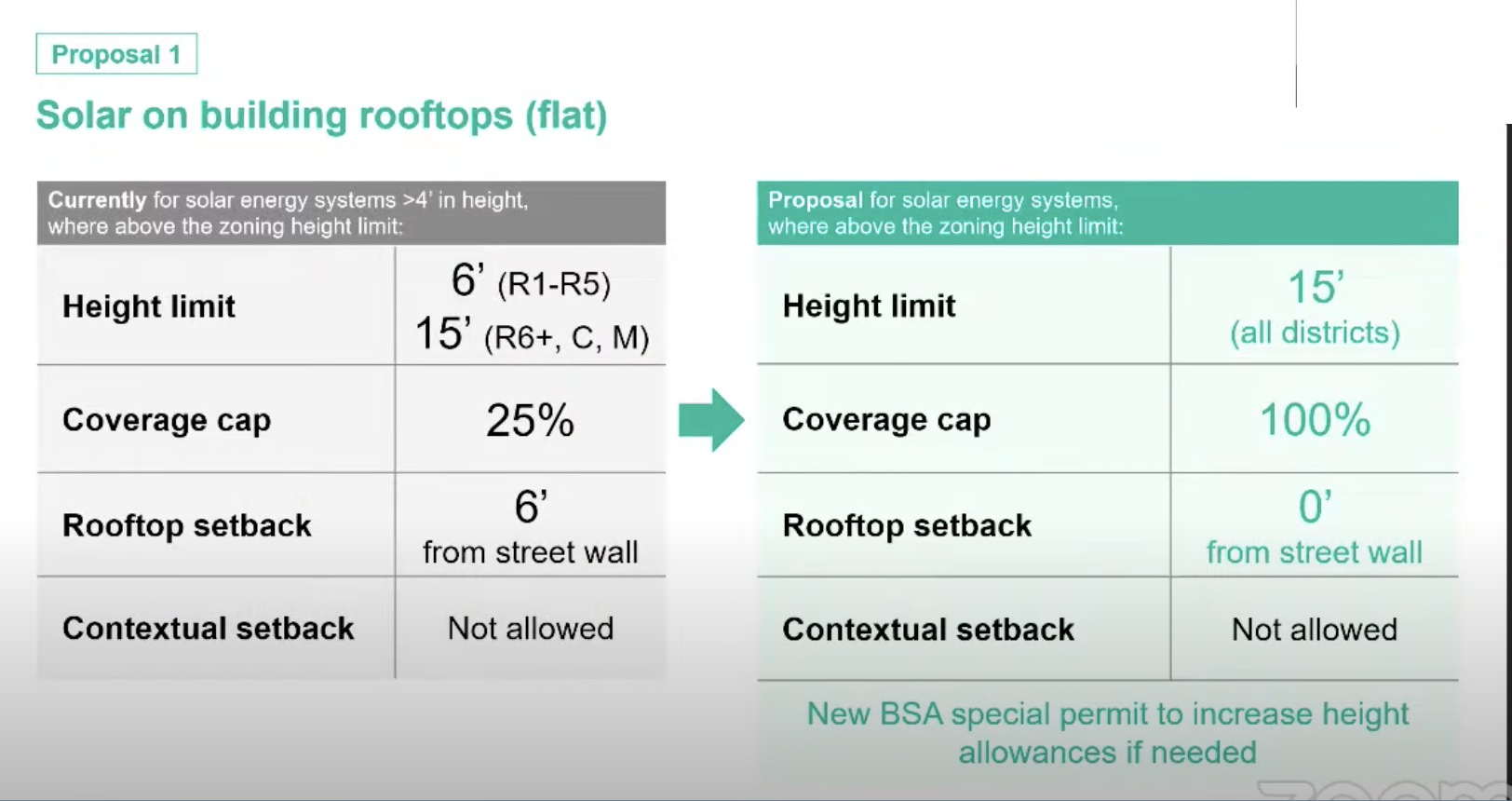Screen dimensions: 1512x801
Task: Select the proposed 0' rooftop setback value
Action: [1315, 508]
